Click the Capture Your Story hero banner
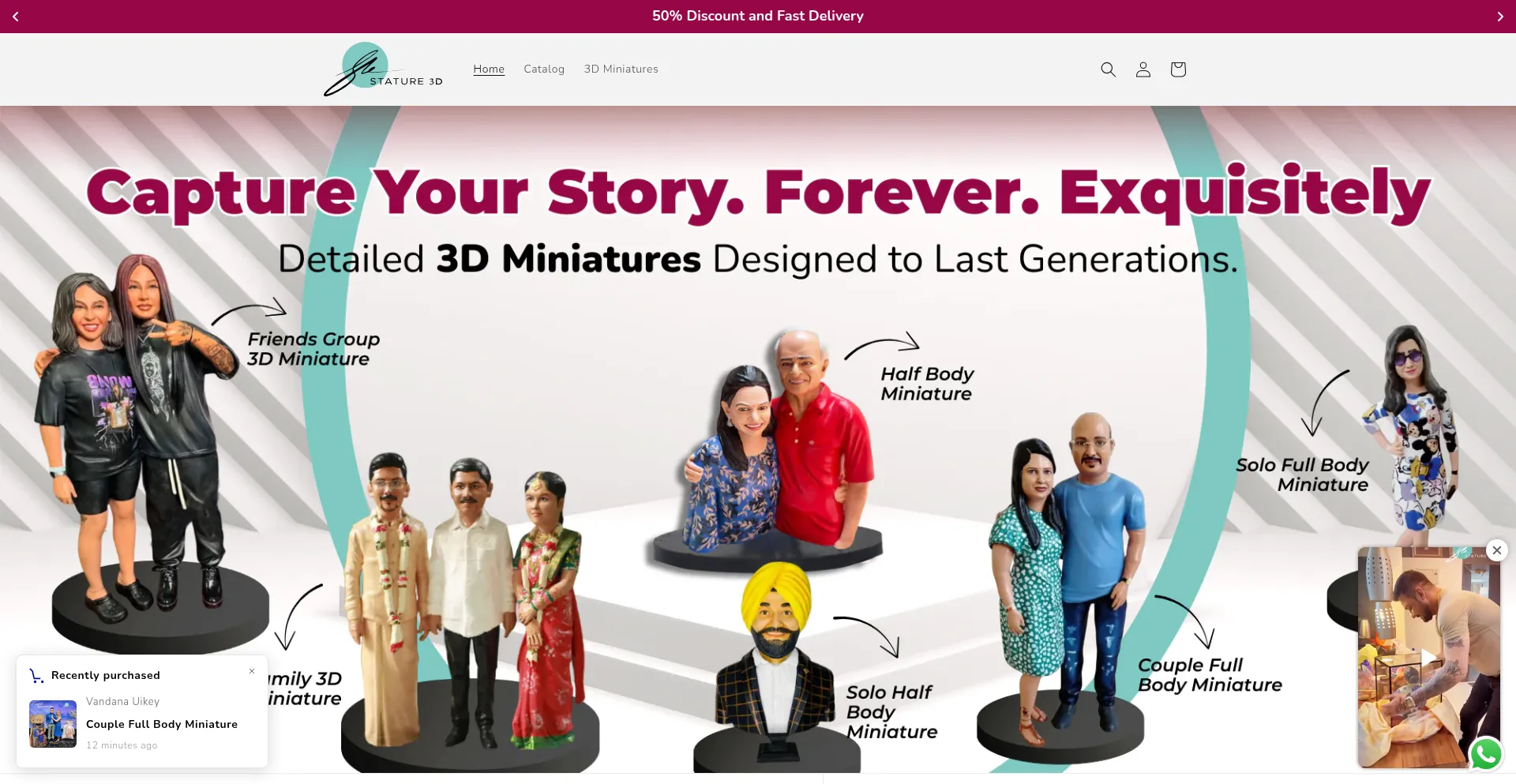 pyautogui.click(x=758, y=439)
